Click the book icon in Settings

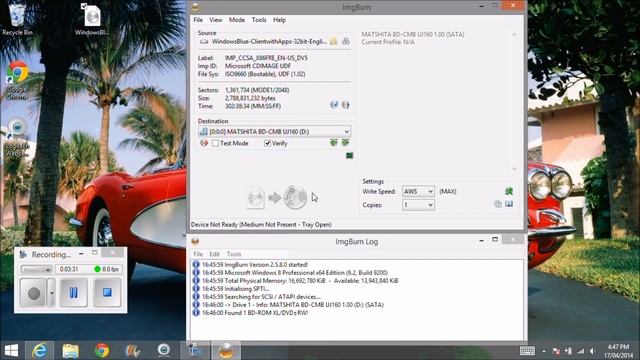tap(509, 204)
